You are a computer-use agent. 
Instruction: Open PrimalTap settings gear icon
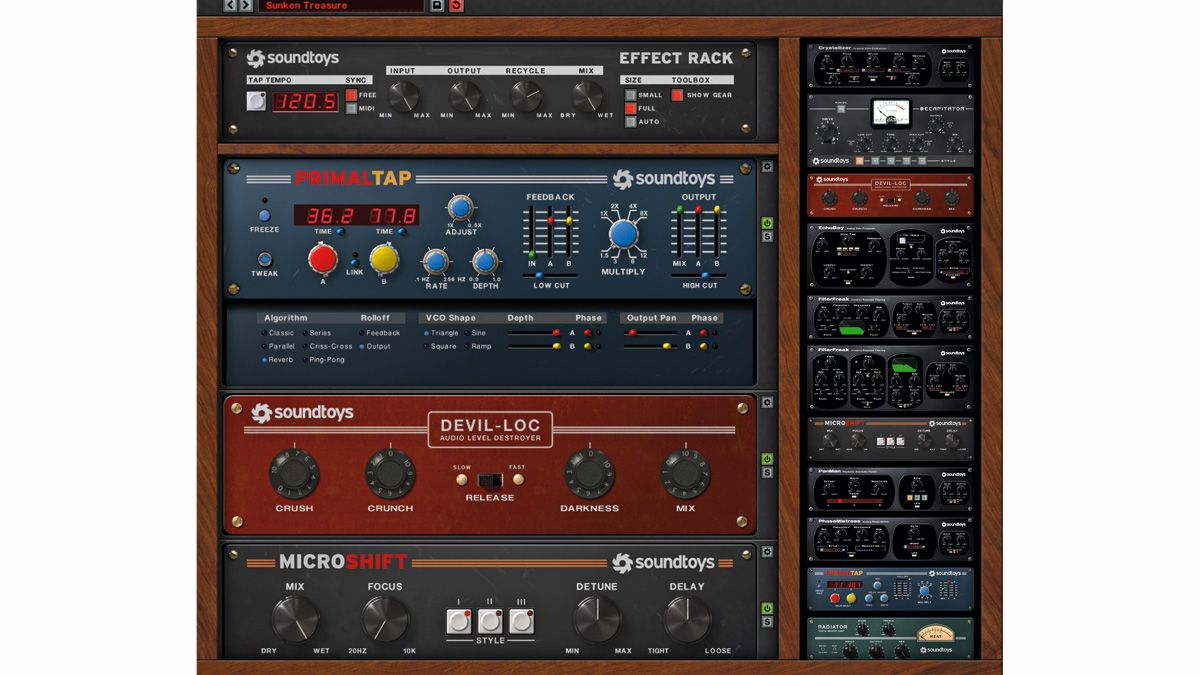tap(767, 167)
